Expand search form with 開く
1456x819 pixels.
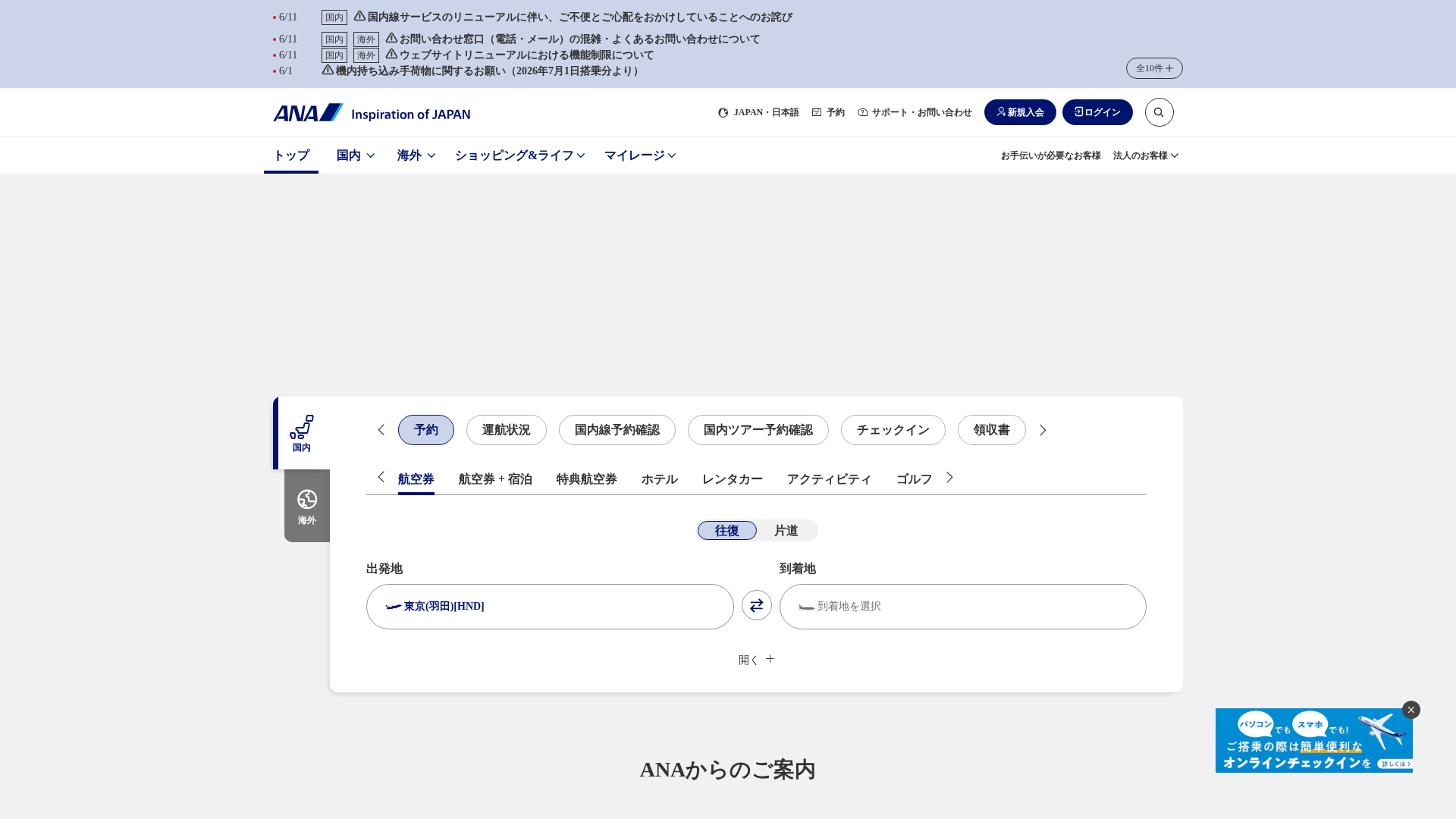point(756,660)
